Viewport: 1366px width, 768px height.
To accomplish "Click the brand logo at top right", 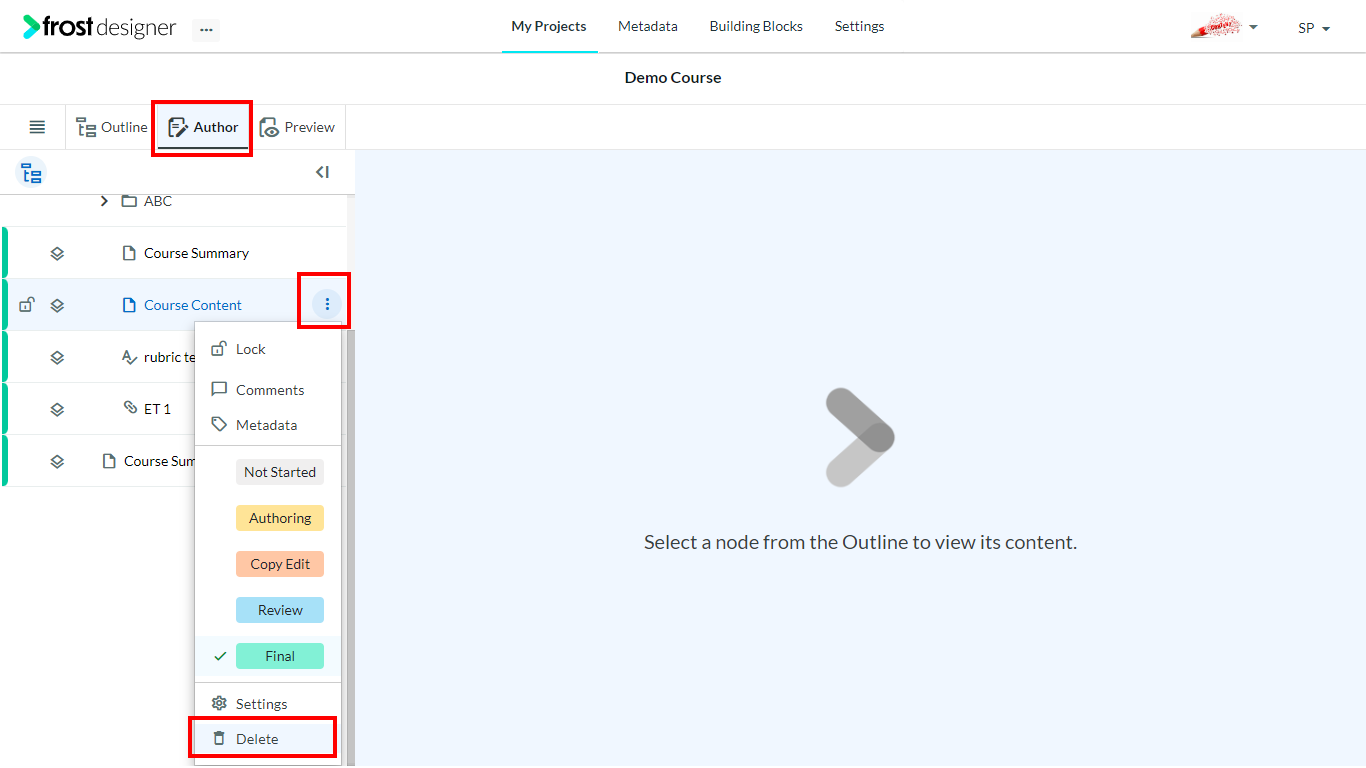I will pos(1216,27).
